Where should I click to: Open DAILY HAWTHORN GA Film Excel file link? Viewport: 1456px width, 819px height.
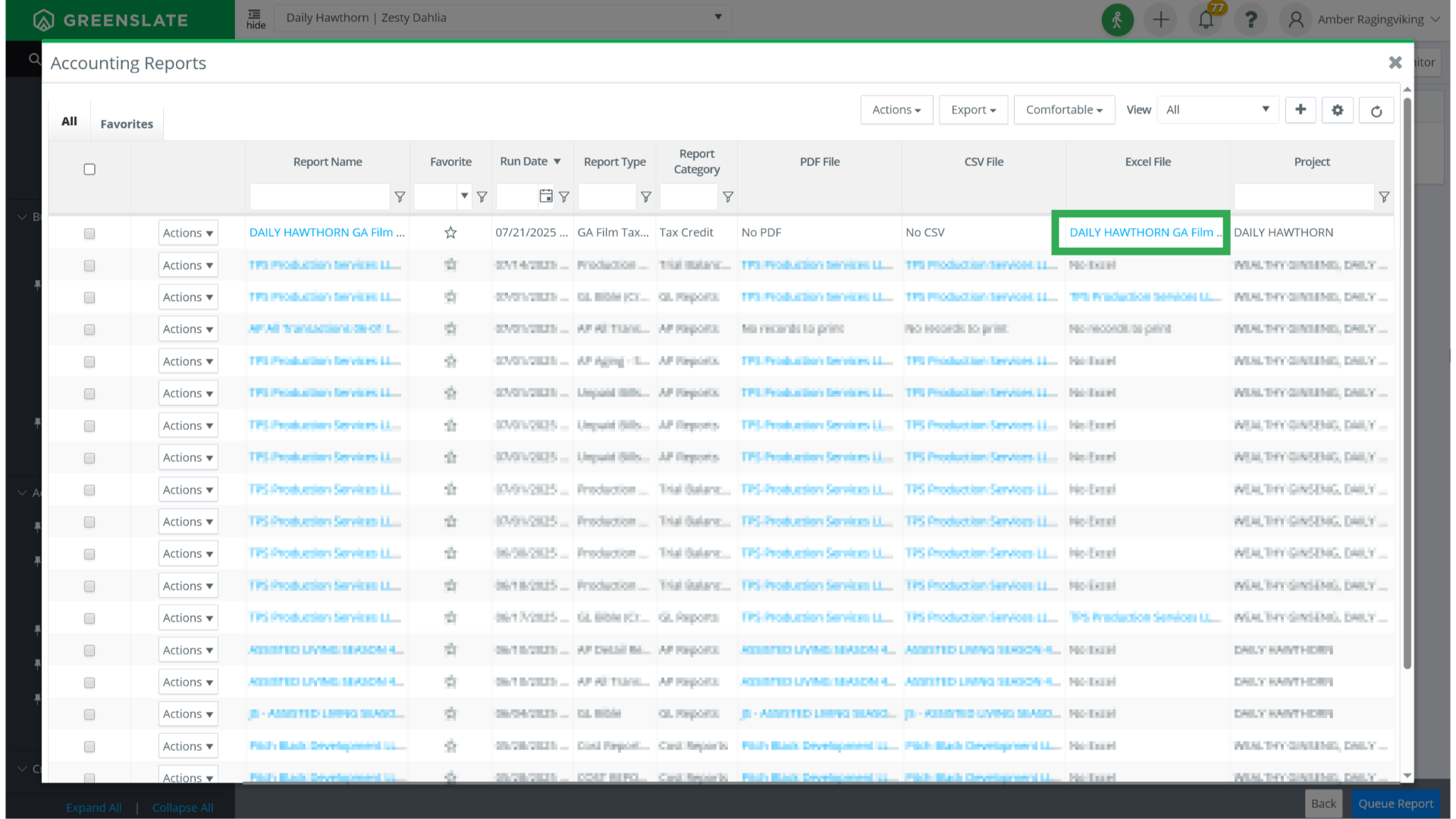tap(1144, 233)
